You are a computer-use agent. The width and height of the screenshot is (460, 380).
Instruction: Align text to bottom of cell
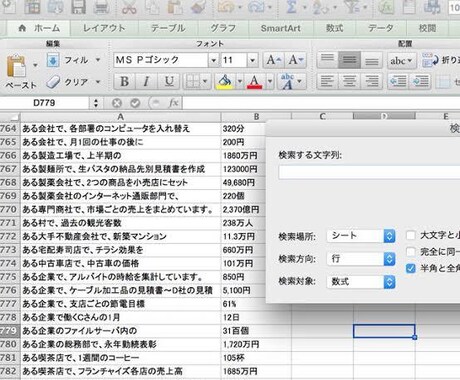click(x=371, y=60)
